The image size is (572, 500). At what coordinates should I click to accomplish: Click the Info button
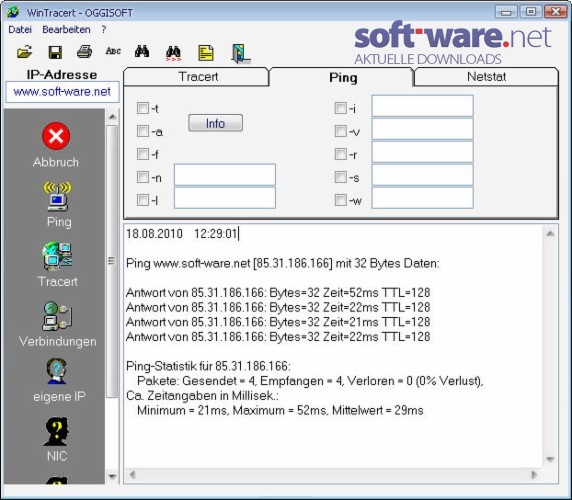tap(215, 123)
